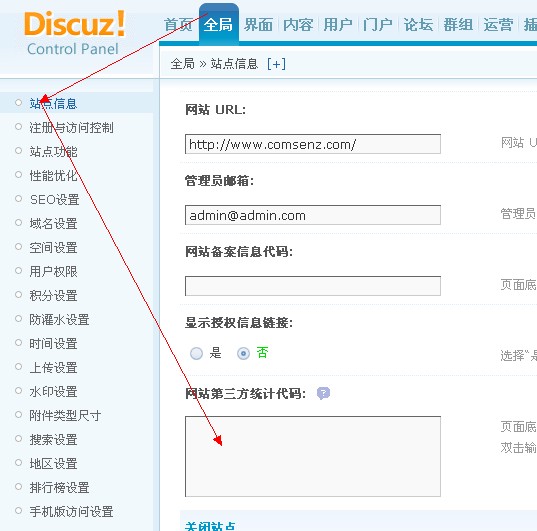Go to the 论坛 tab

click(418, 25)
